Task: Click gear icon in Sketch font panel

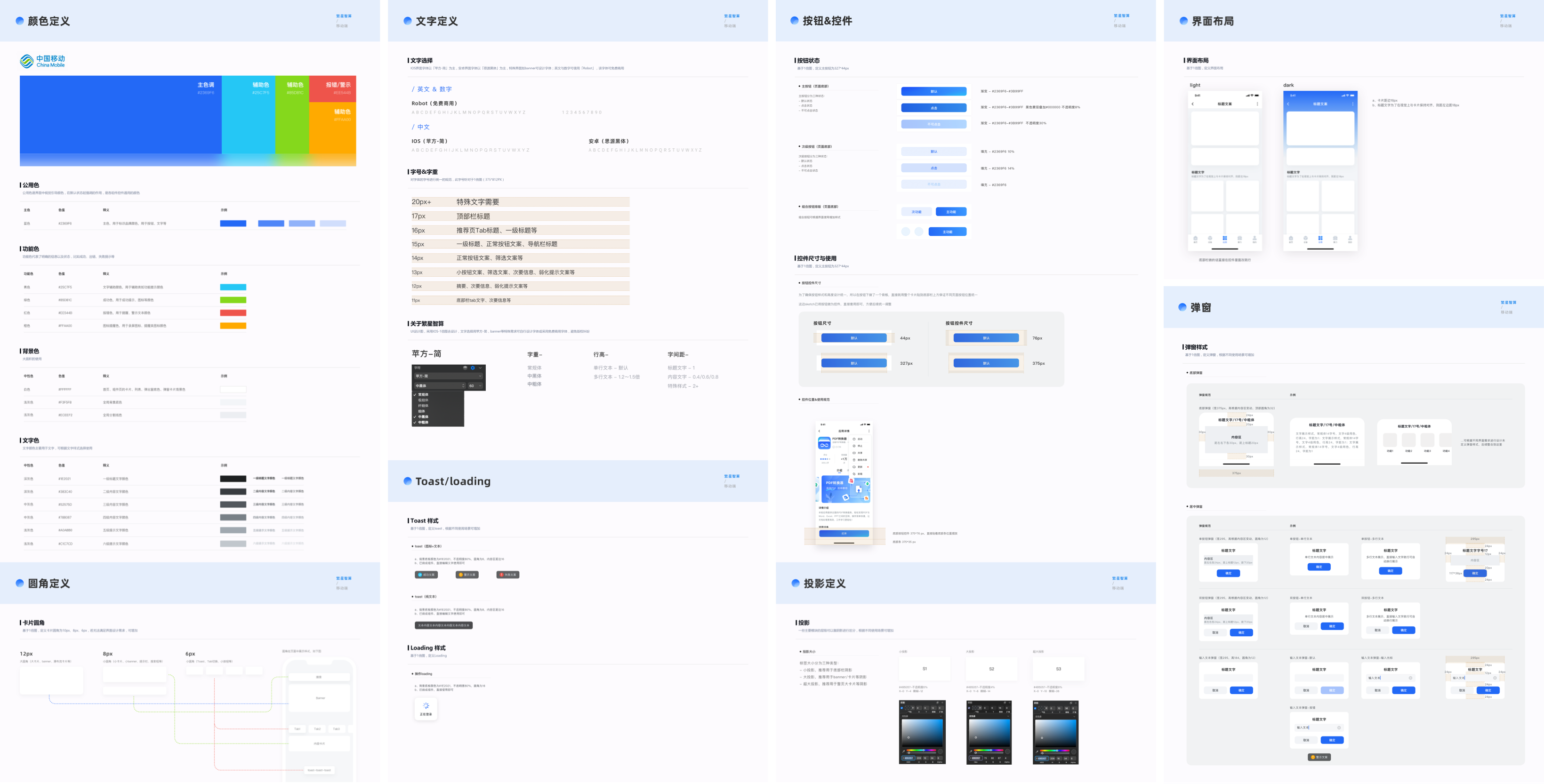Action: tap(473, 368)
